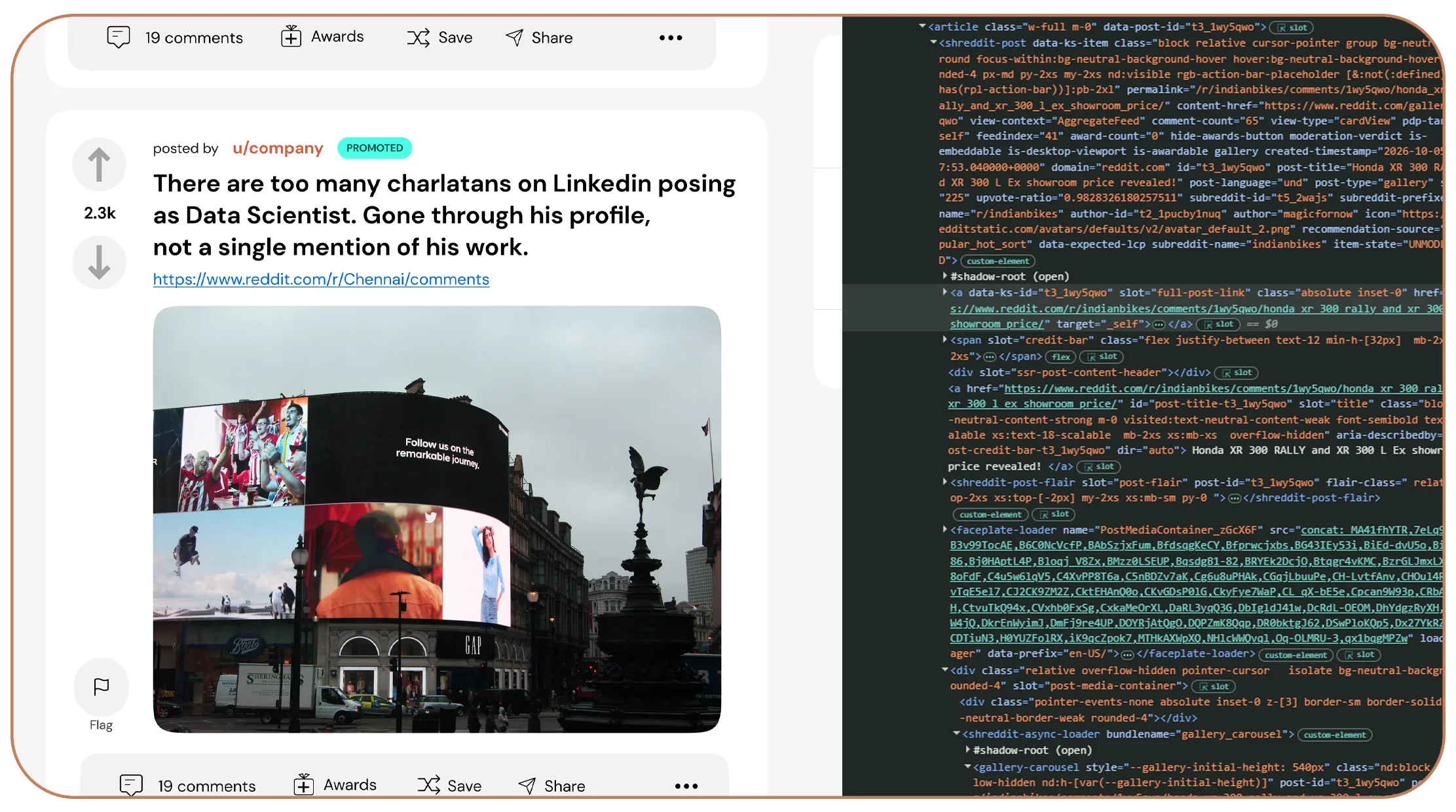Expand the full-post-link anchor node
The width and height of the screenshot is (1456, 812).
(x=944, y=292)
